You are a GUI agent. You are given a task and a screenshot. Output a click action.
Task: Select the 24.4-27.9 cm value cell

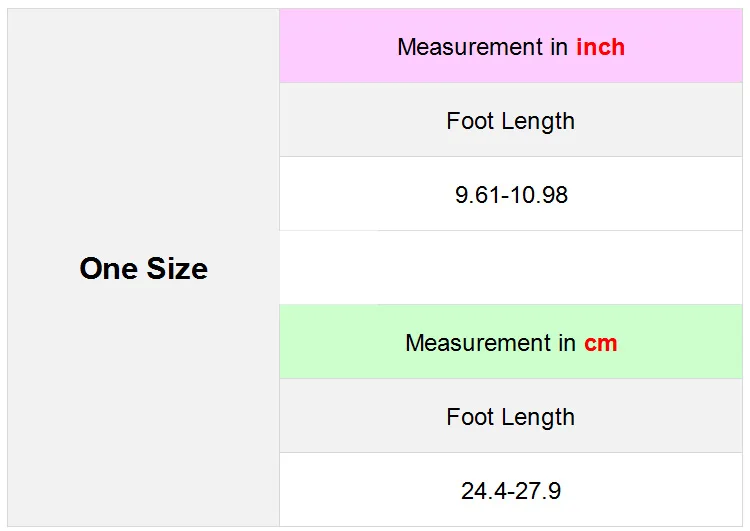coord(511,490)
